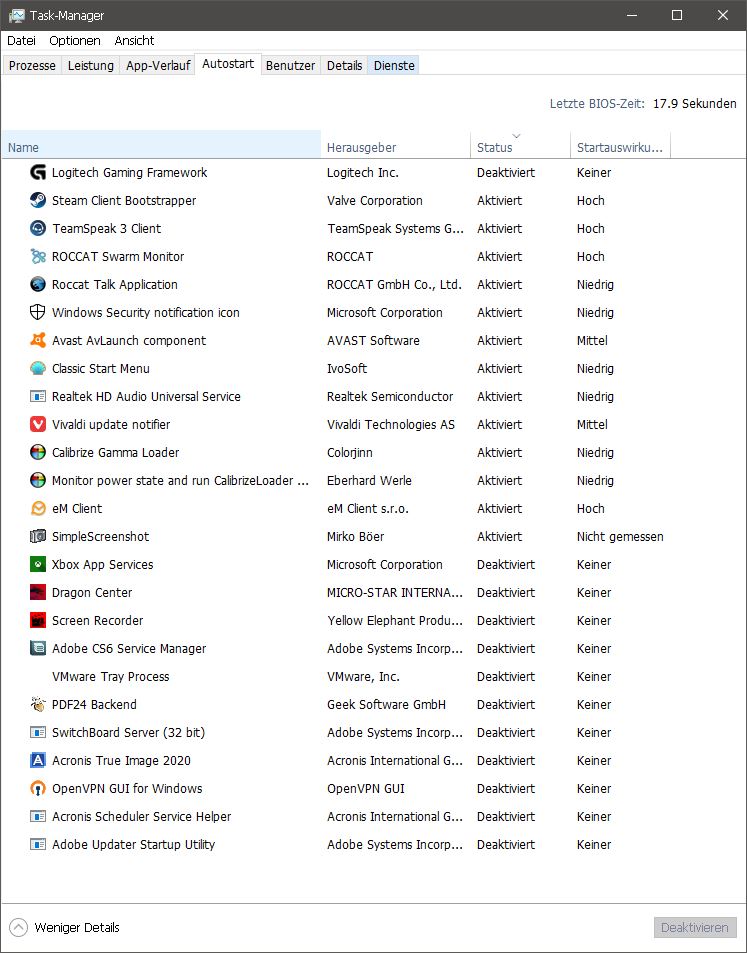Click the Adobe Updater Startup Utility icon
Viewport: 747px width, 953px height.
point(38,844)
